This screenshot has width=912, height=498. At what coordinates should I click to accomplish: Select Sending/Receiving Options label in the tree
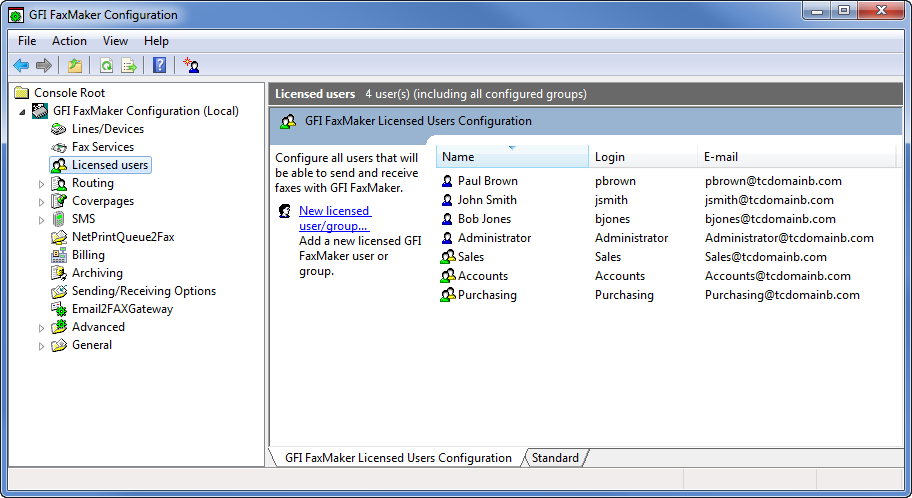pyautogui.click(x=144, y=291)
